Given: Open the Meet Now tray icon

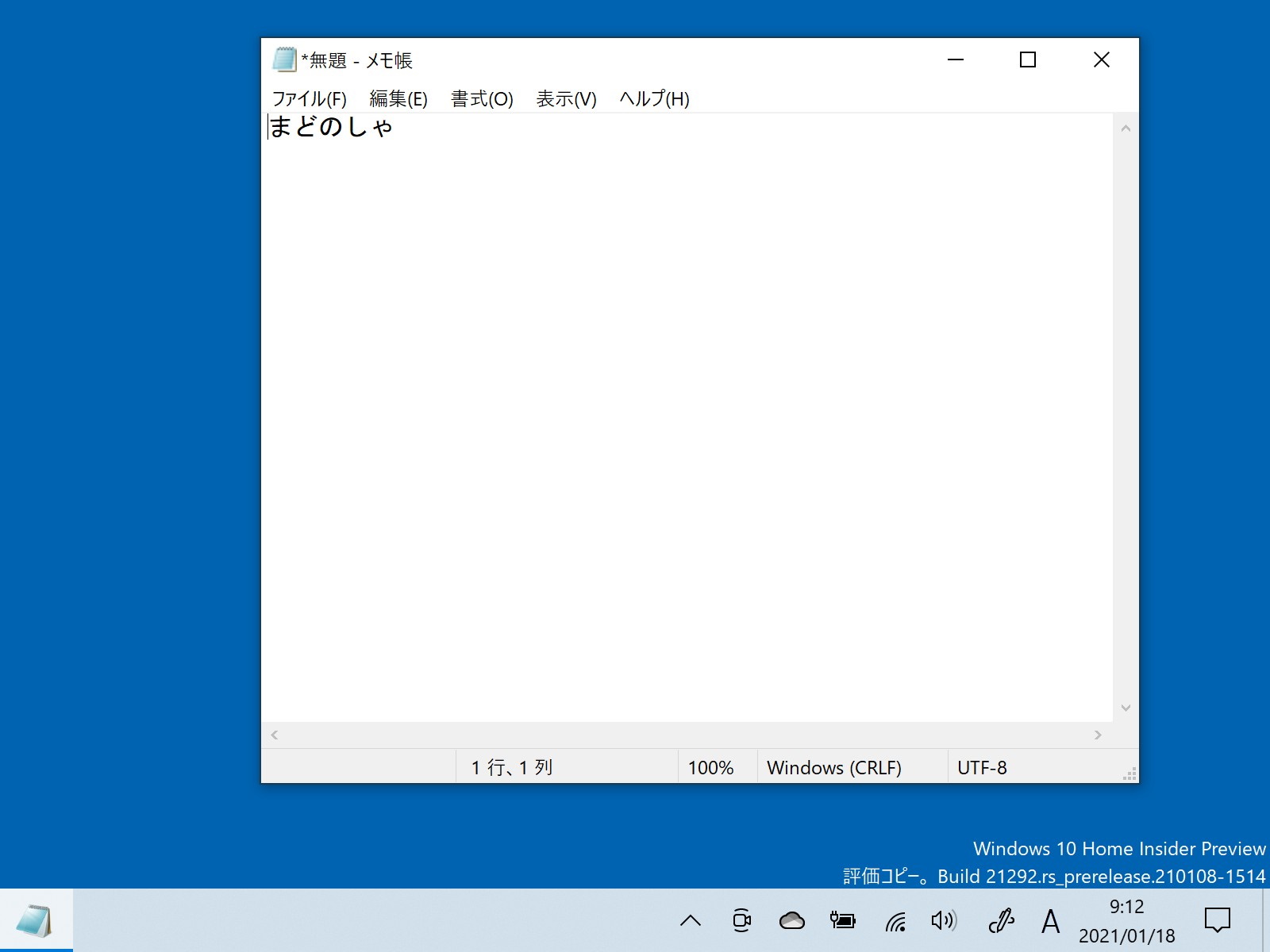Looking at the screenshot, I should pos(741,920).
